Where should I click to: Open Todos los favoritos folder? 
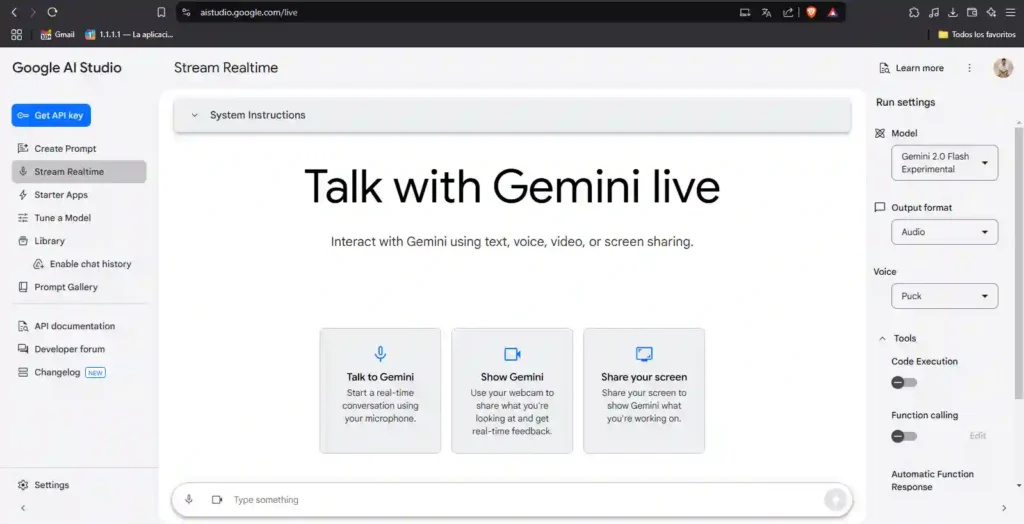[x=976, y=35]
